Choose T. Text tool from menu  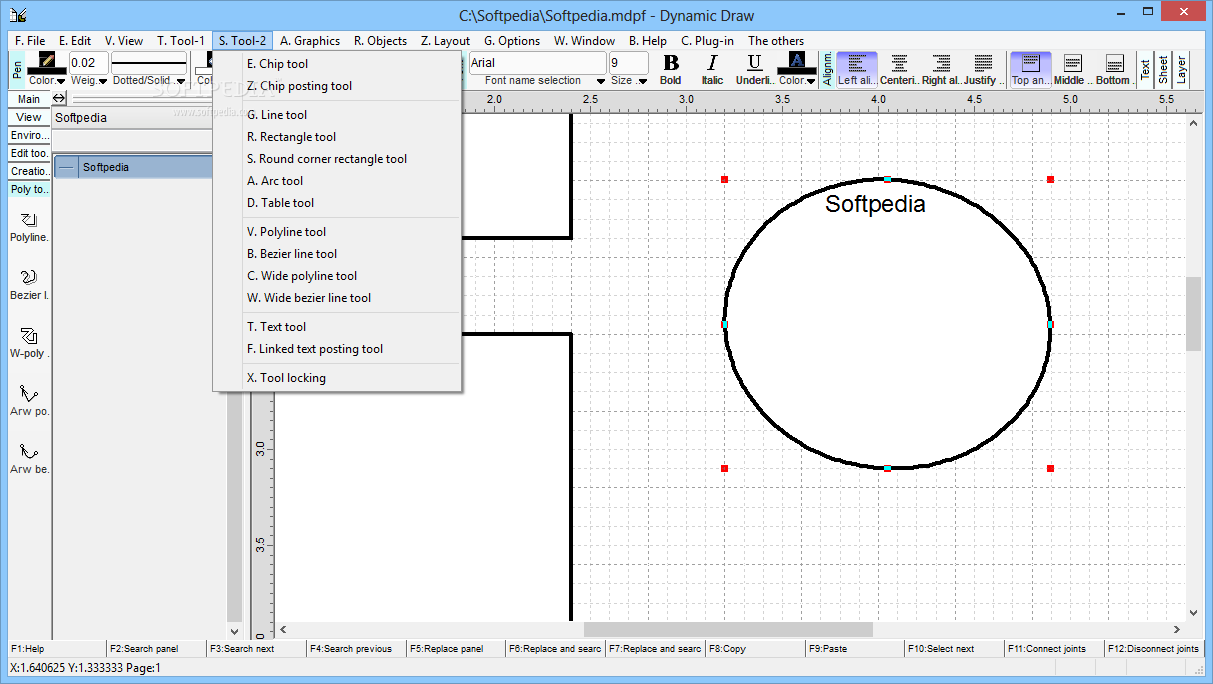[x=337, y=327]
